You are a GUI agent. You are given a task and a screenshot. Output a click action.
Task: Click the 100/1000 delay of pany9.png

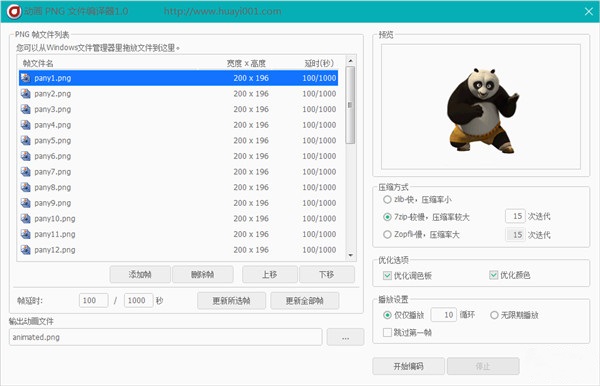point(319,203)
